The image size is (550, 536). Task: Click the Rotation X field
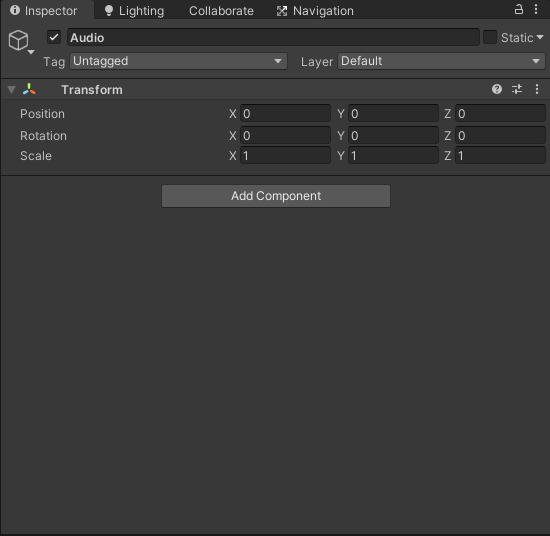coord(285,135)
